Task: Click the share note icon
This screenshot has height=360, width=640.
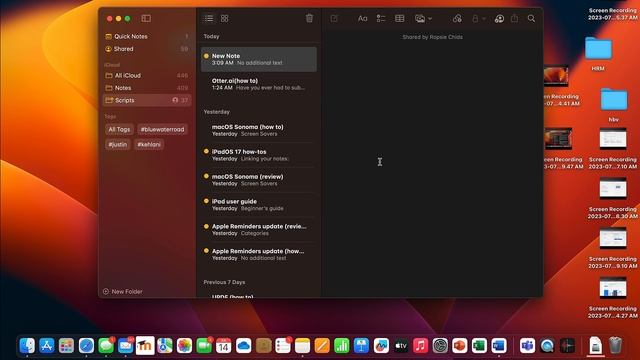Action: (x=515, y=18)
